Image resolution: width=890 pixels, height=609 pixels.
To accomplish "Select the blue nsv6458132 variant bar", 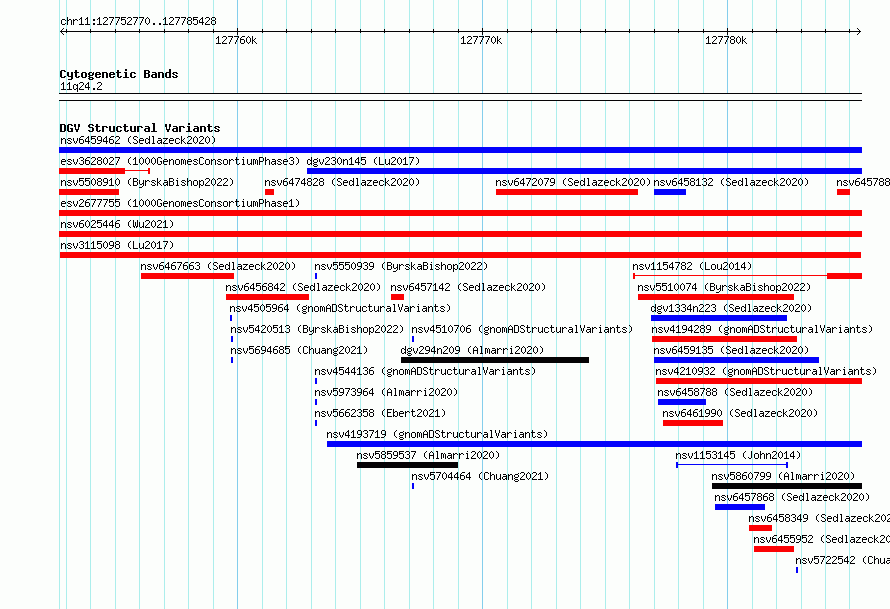I will [670, 192].
